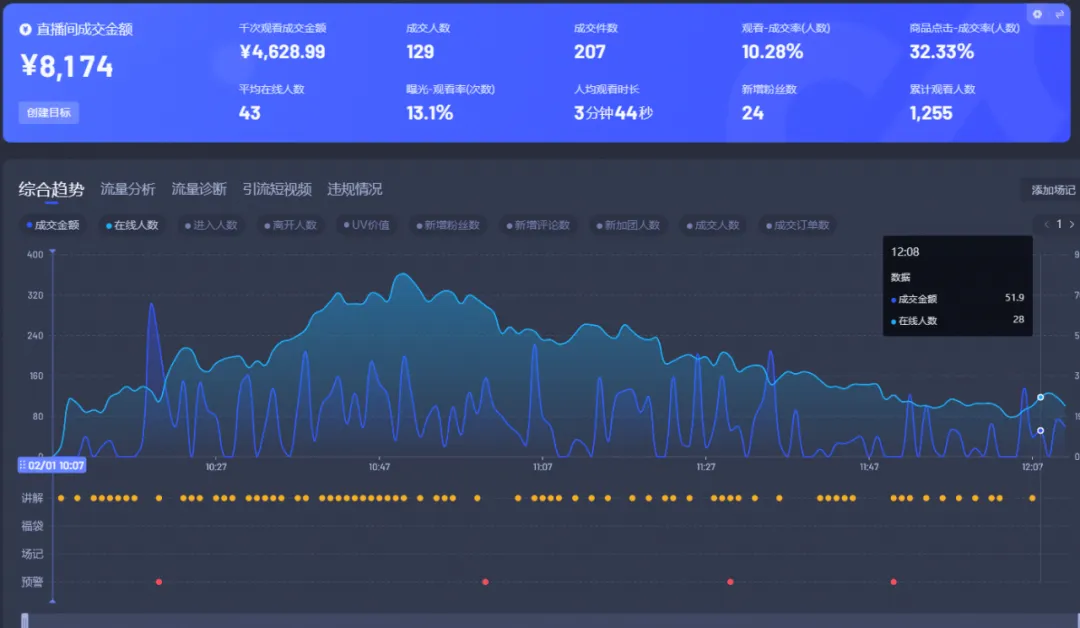Toggle the 成交金额 series in legend

[x=52, y=225]
